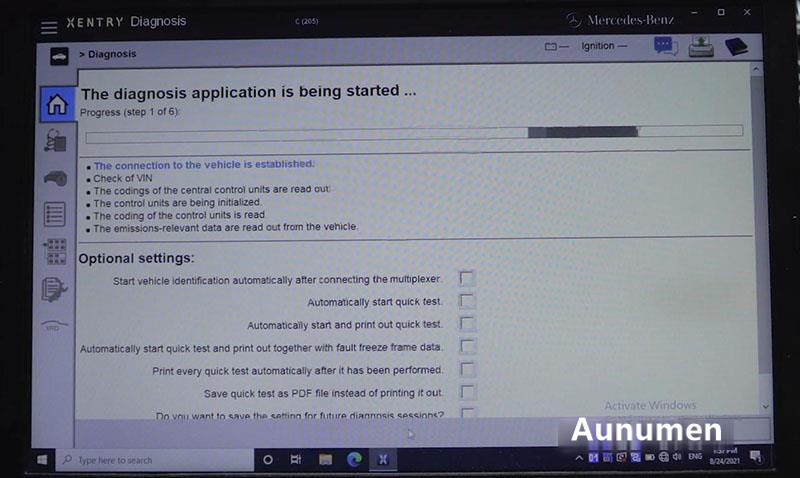Click the vehicle car icon beside Diagnosis
This screenshot has width=800, height=478.
59,56
